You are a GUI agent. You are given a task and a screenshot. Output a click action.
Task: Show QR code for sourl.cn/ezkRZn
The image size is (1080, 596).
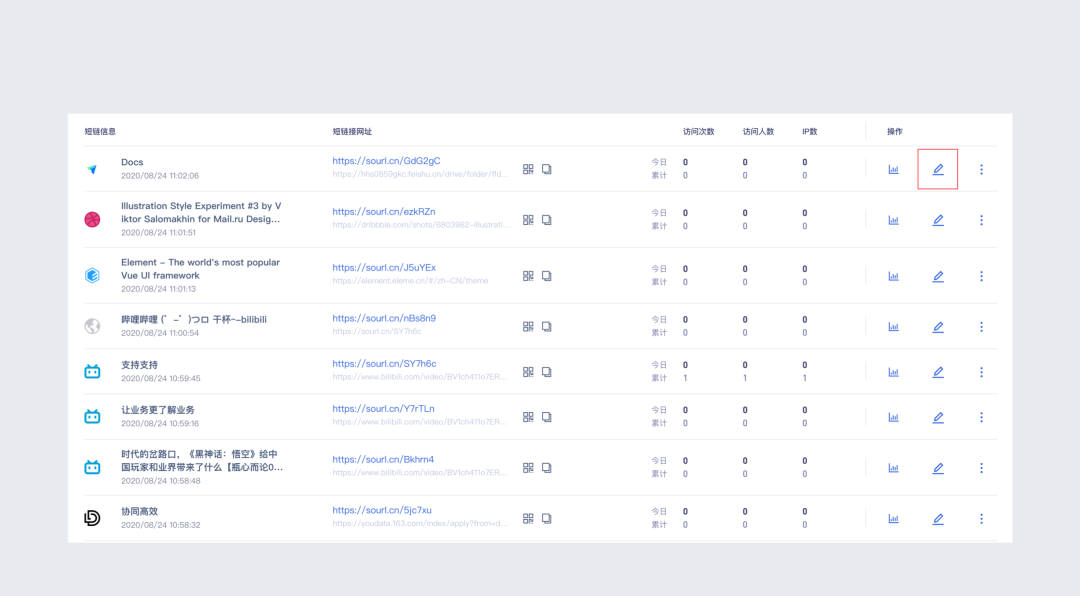[528, 220]
